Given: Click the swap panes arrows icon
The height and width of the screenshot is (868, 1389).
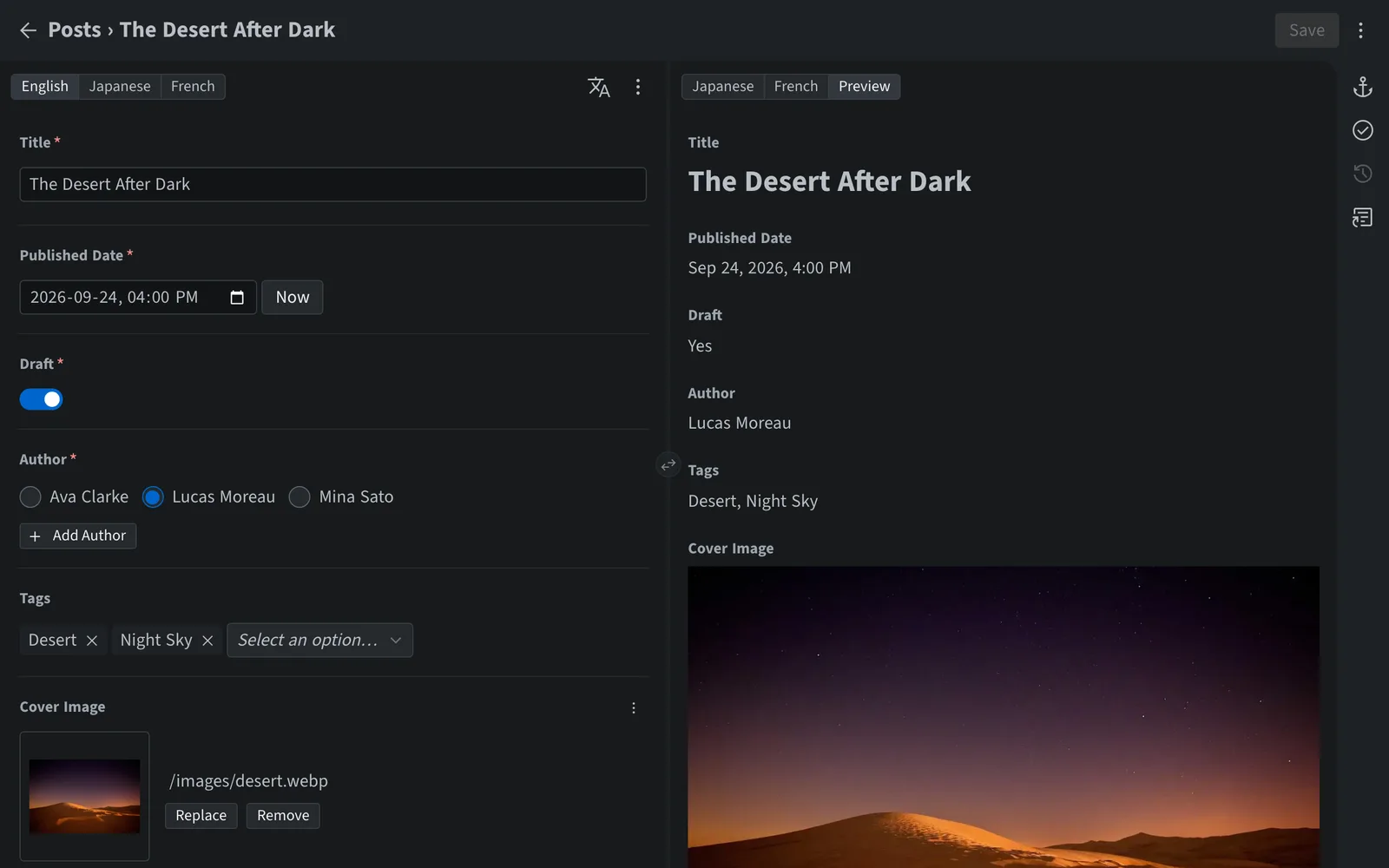Looking at the screenshot, I should (x=668, y=465).
